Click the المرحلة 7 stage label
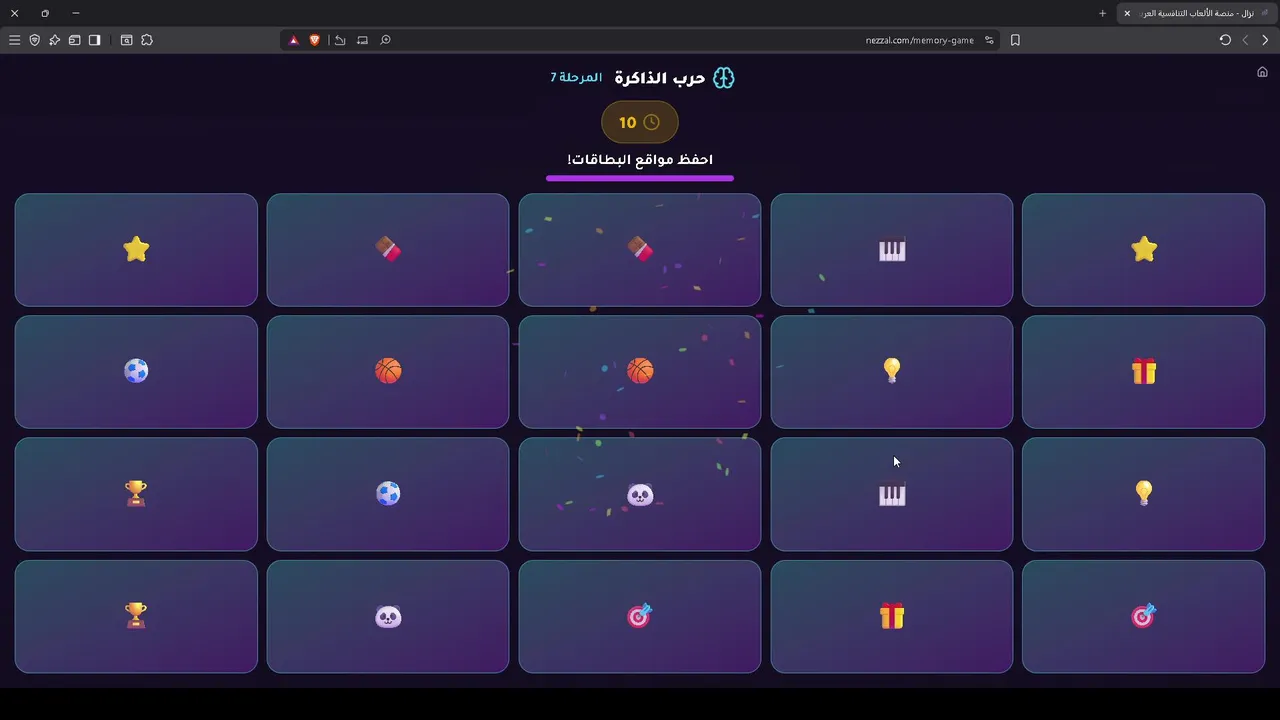The width and height of the screenshot is (1280, 720). coord(576,78)
